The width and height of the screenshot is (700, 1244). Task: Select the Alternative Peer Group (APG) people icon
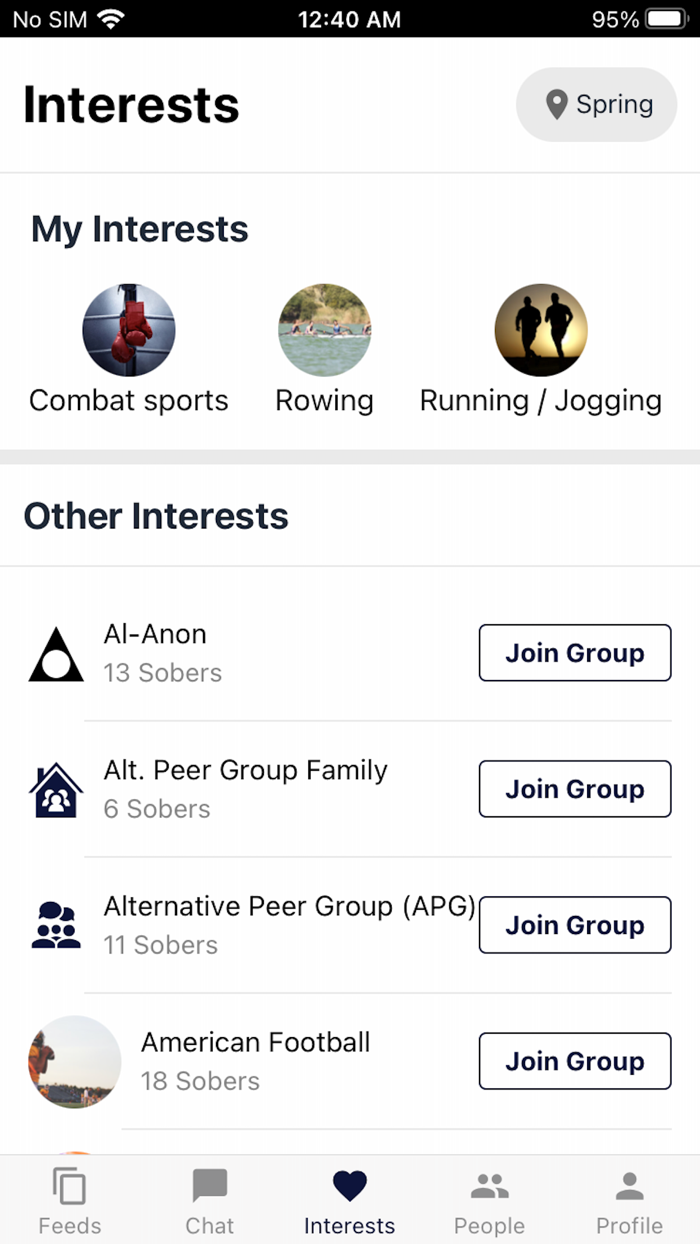(x=55, y=924)
